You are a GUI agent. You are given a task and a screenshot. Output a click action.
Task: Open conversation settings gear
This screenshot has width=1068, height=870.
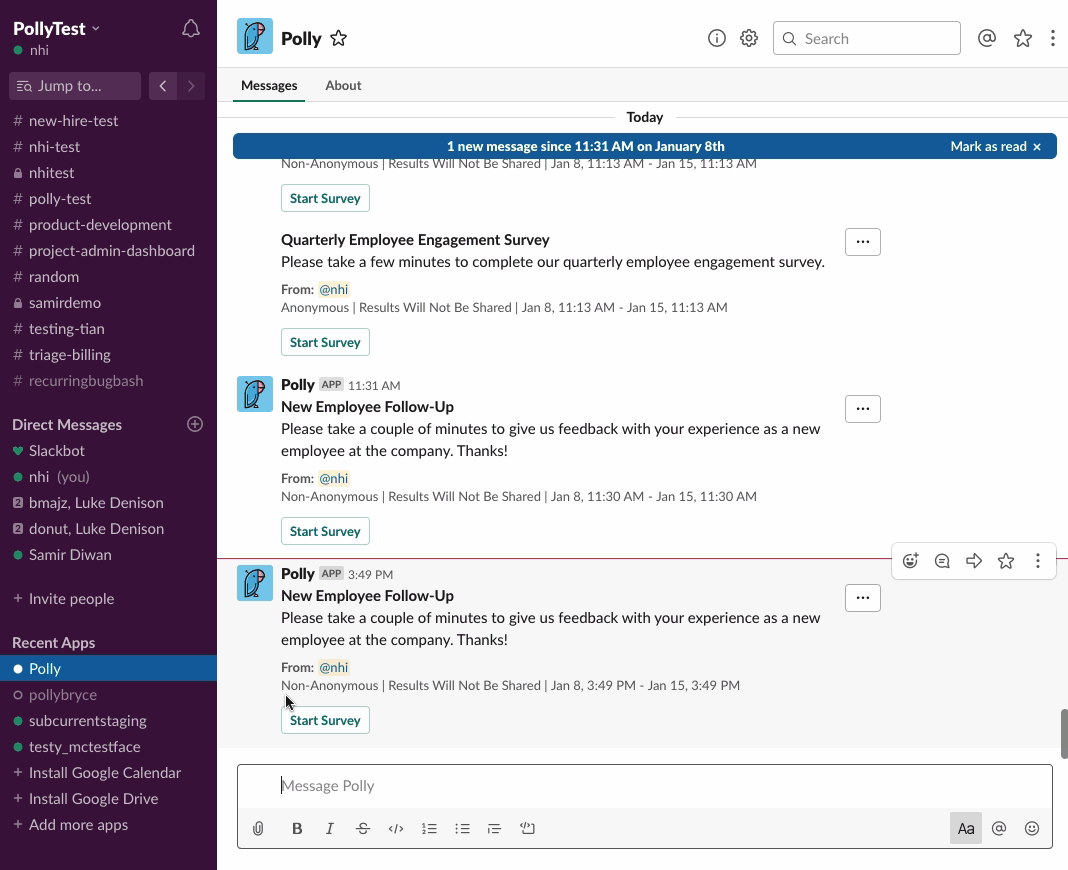click(x=749, y=38)
